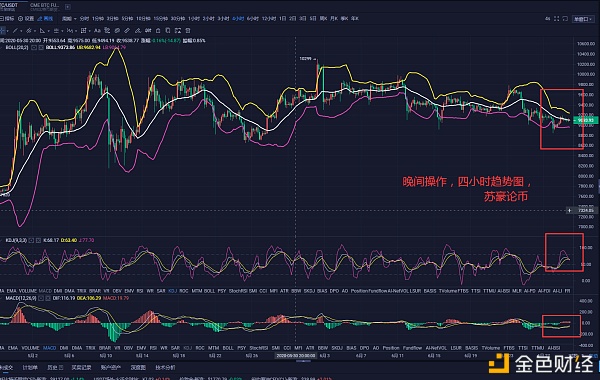Switch to the CME BTC FU... tab
600x380 pixels.
44,6
